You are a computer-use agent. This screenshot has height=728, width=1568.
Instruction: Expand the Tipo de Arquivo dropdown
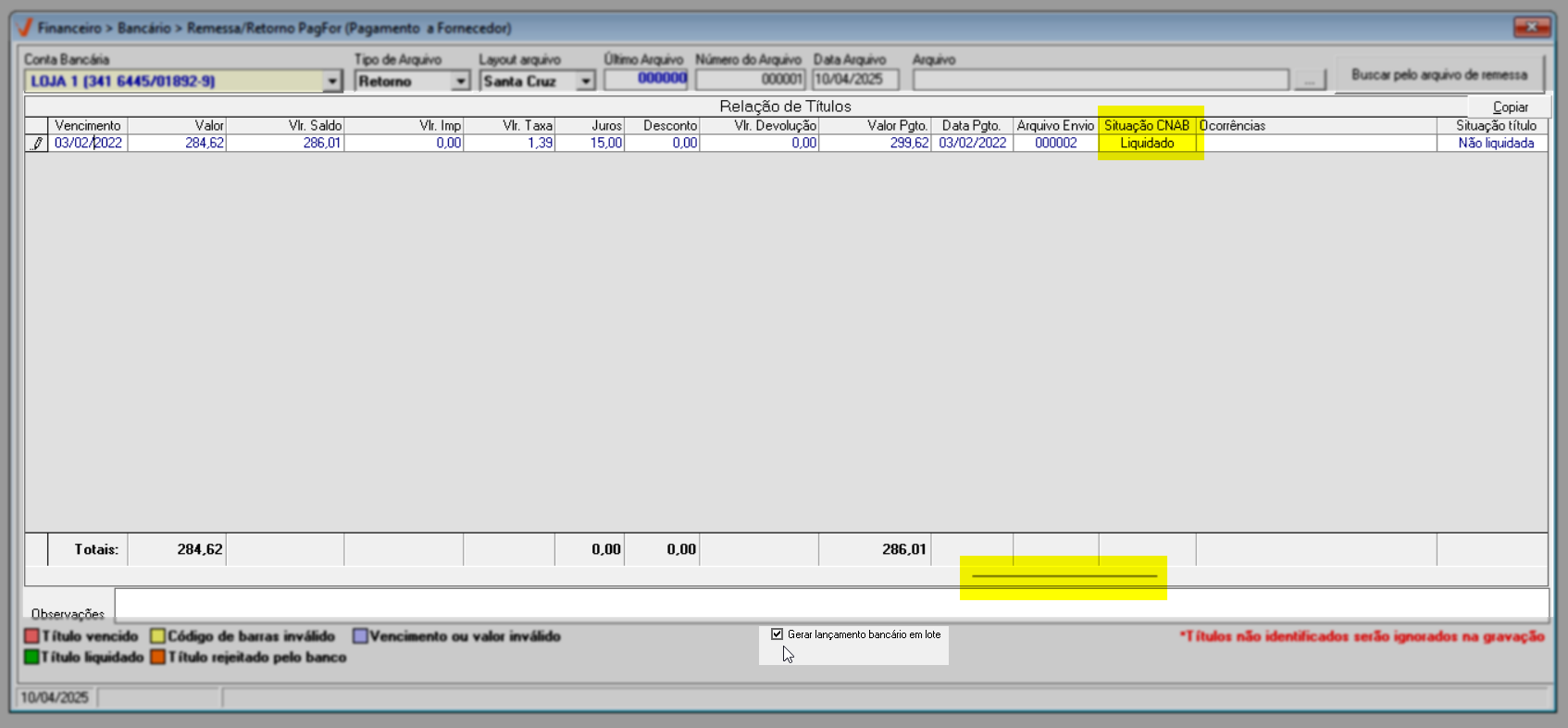461,82
